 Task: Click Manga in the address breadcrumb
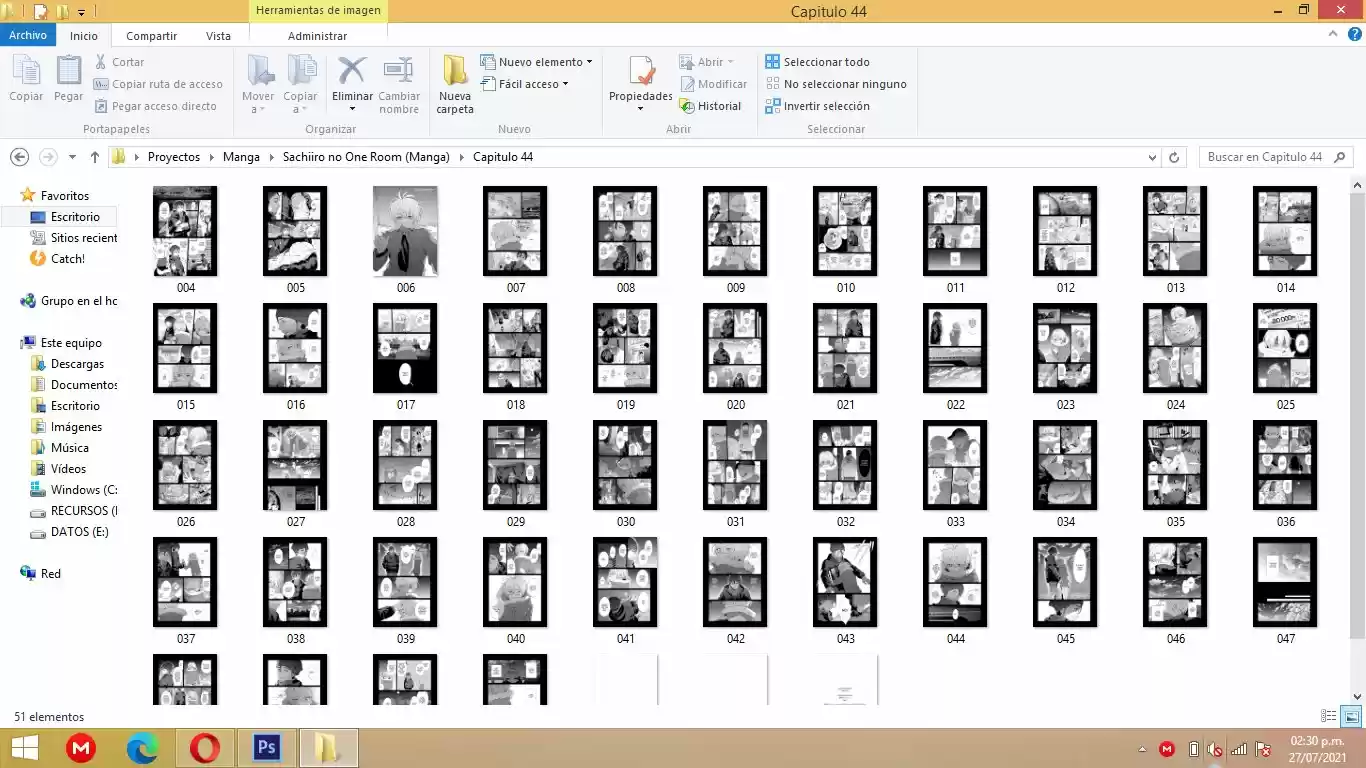point(241,157)
